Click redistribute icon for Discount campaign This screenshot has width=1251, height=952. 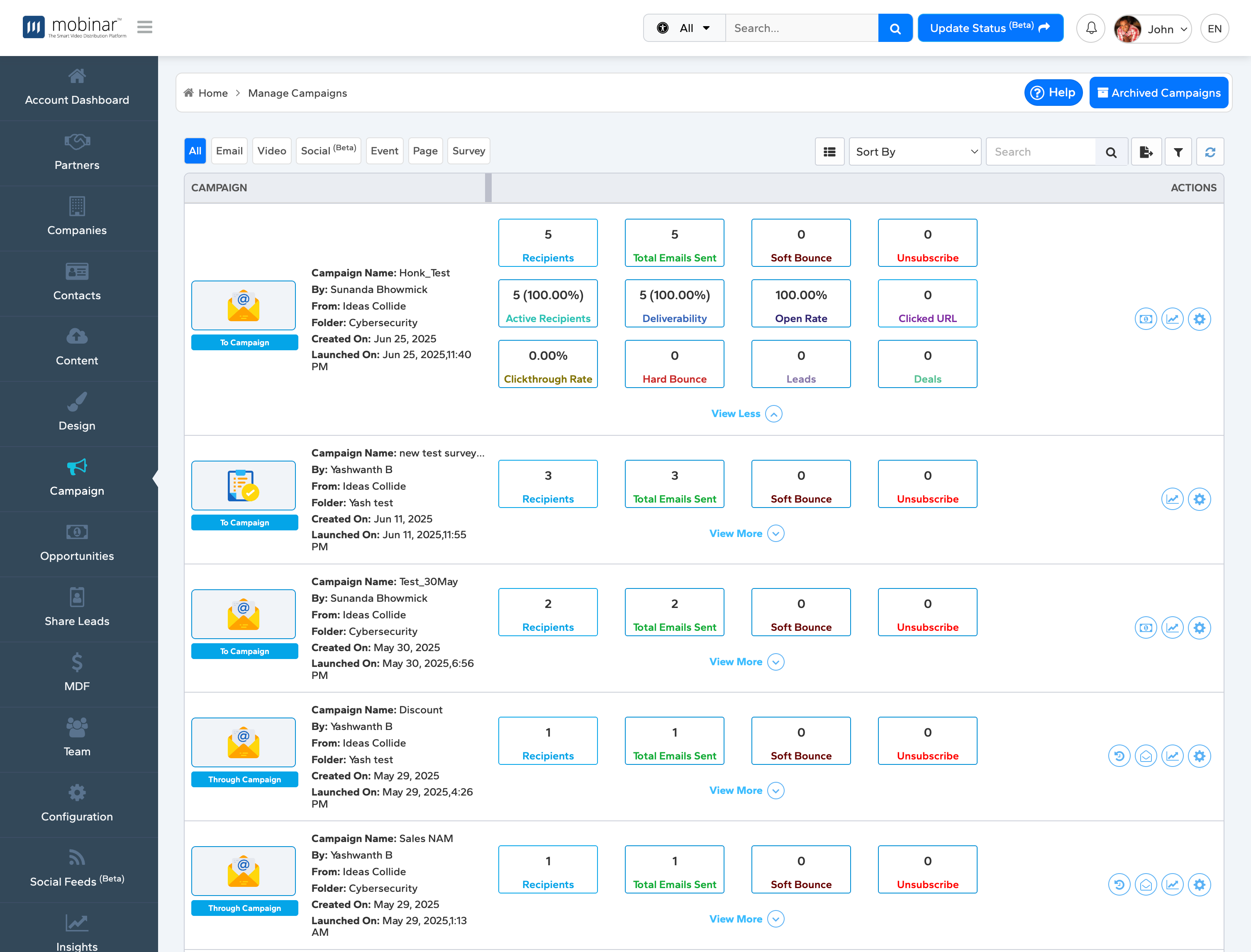(x=1119, y=756)
